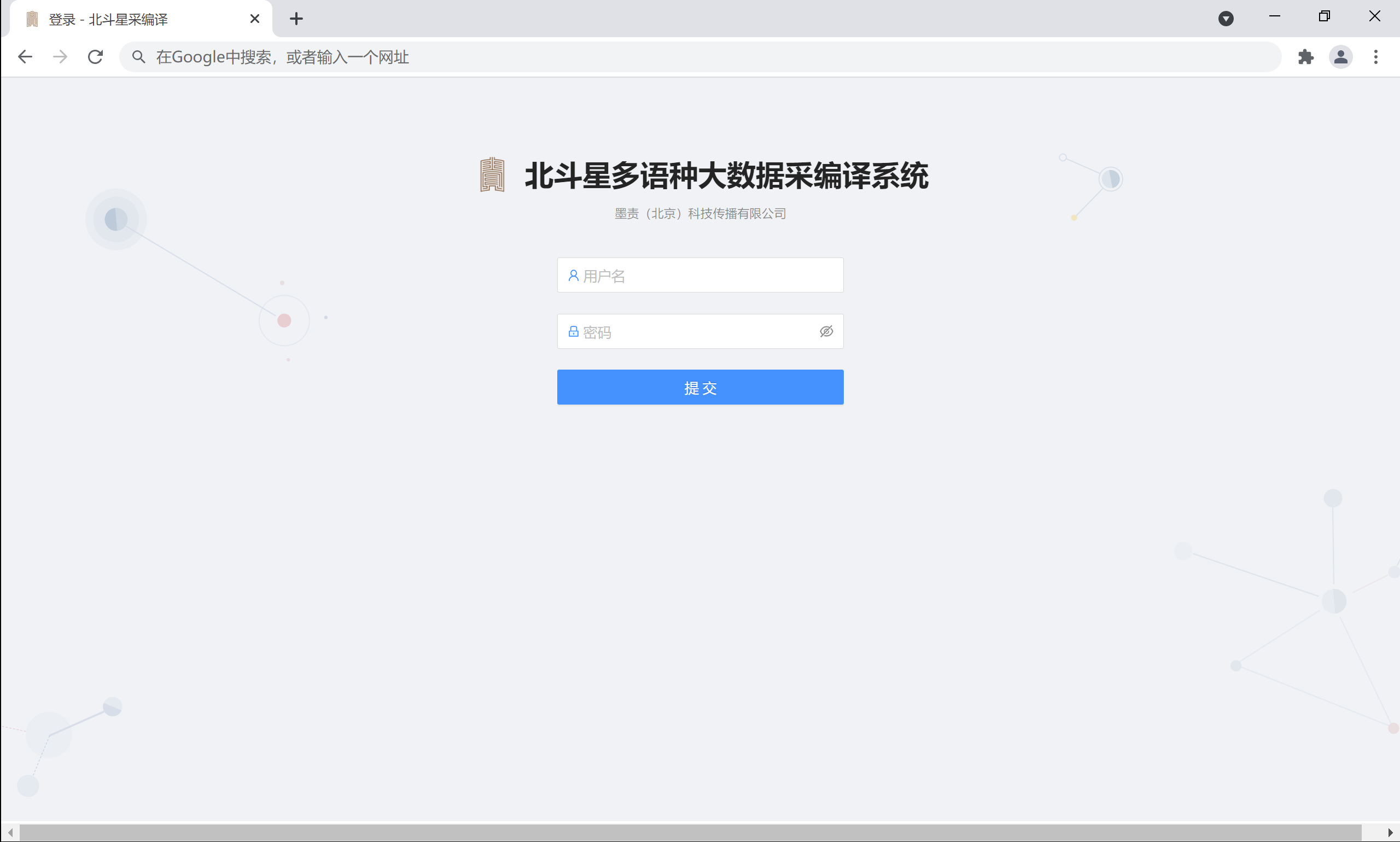Screen dimensions: 1400x842
Task: Open the browser three-dot menu
Action: coord(1375,57)
